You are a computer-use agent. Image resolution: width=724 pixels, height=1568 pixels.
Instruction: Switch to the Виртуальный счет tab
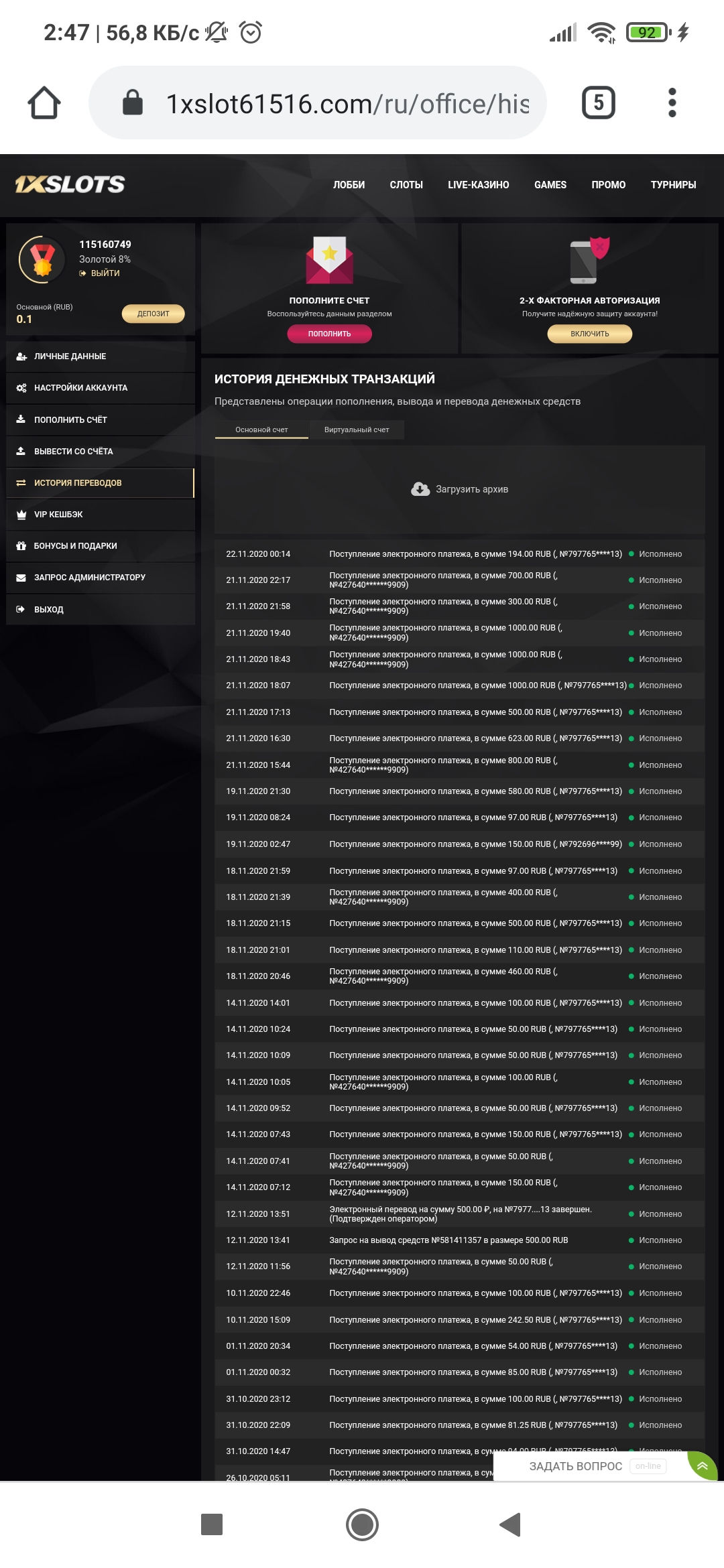[x=357, y=430]
